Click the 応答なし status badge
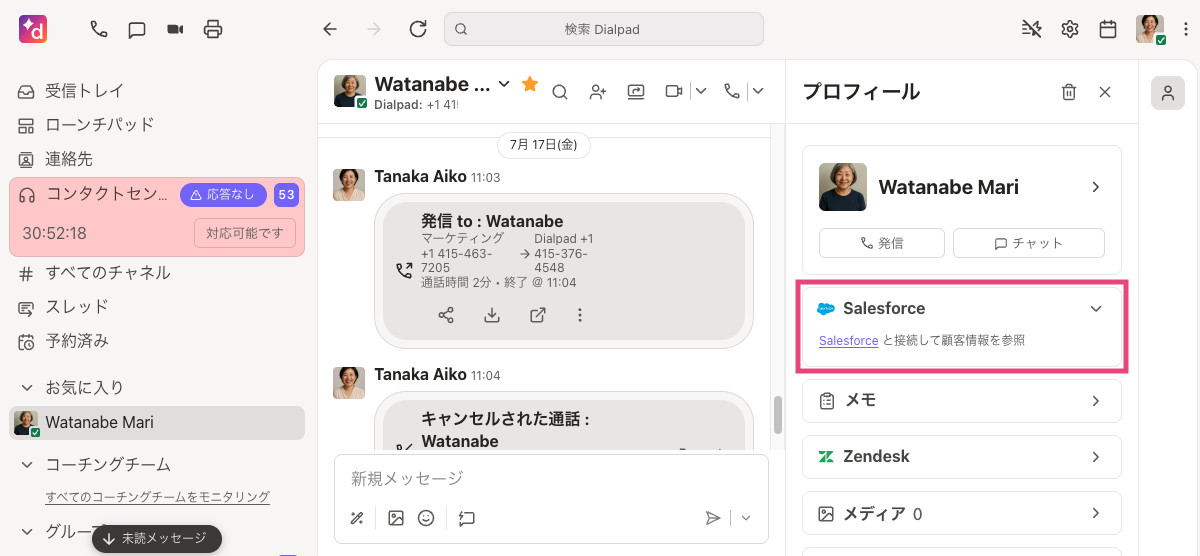 coord(223,194)
